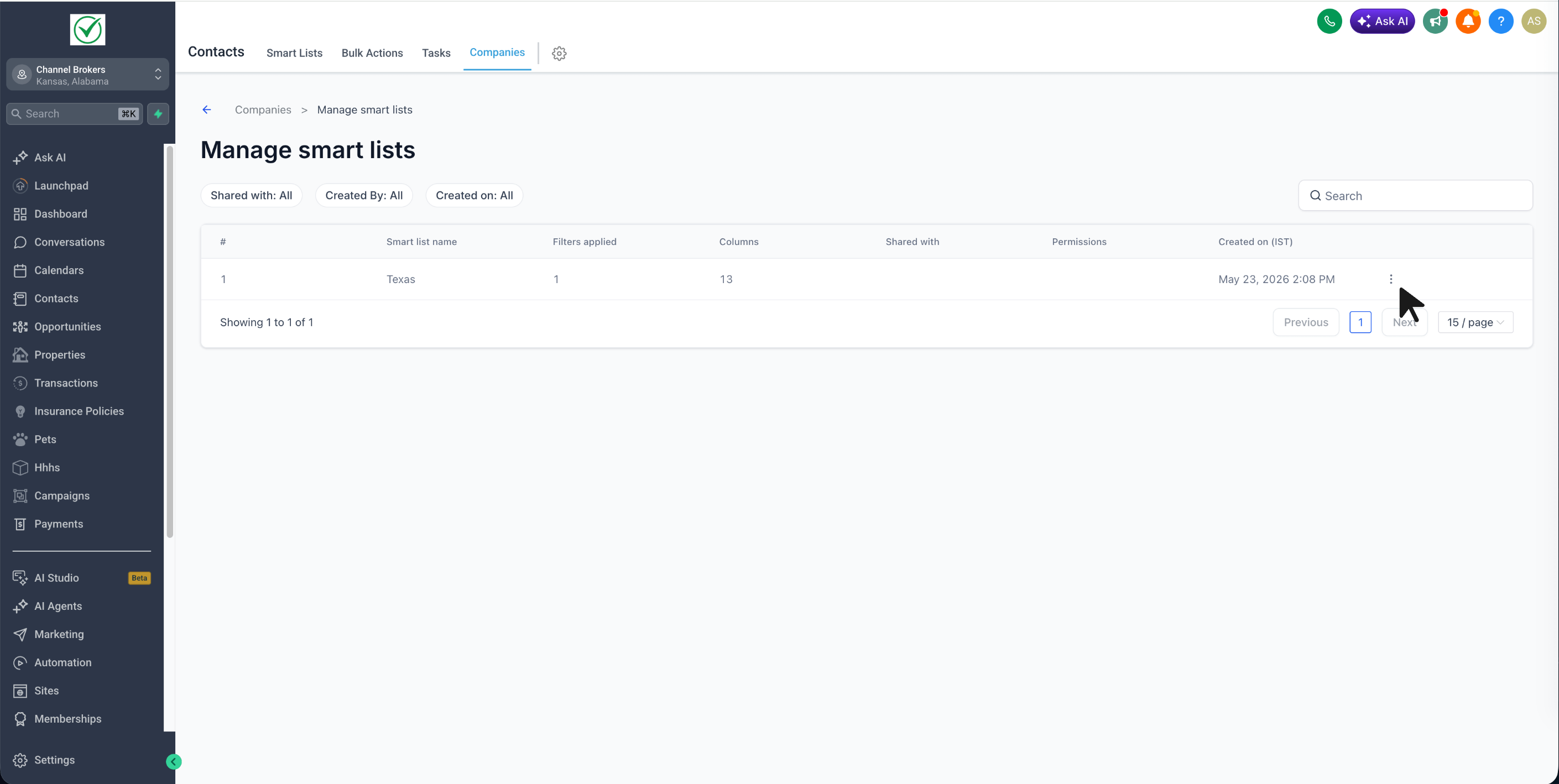The width and height of the screenshot is (1559, 784).
Task: Open the three-dot menu for Texas row
Action: [1391, 279]
